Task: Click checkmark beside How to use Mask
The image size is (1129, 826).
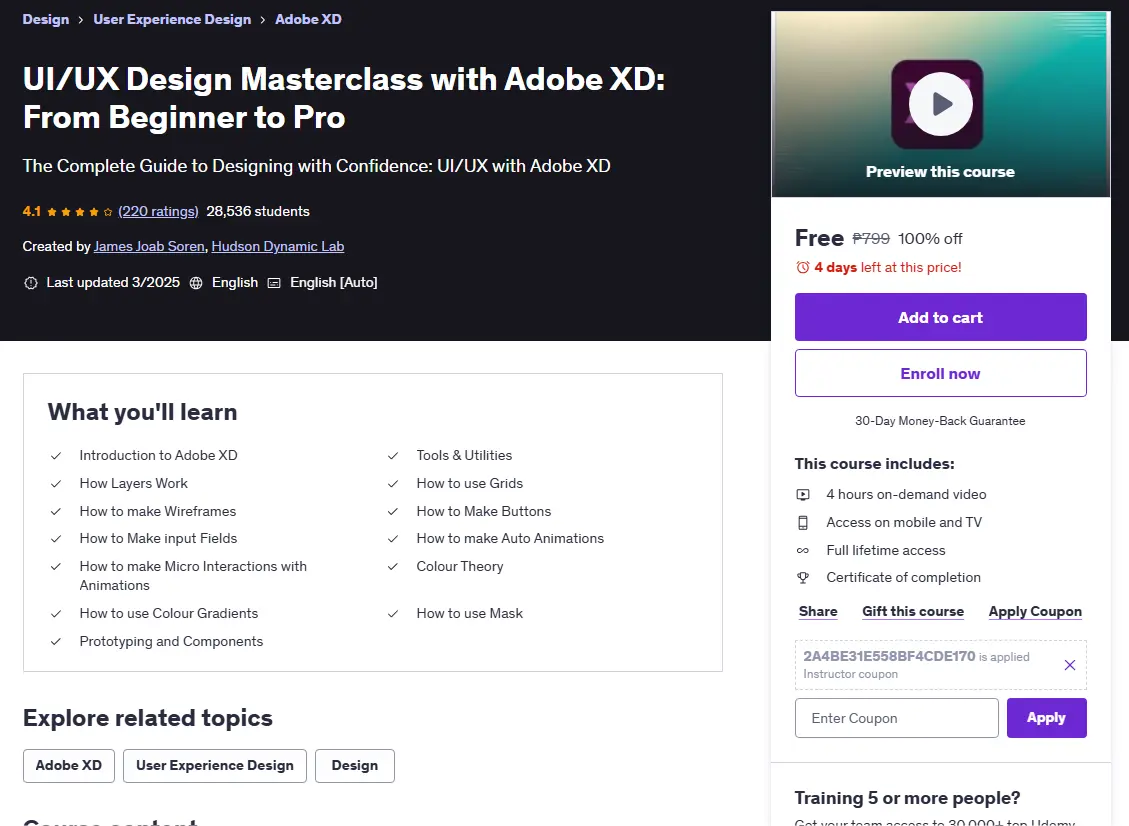Action: tap(392, 614)
